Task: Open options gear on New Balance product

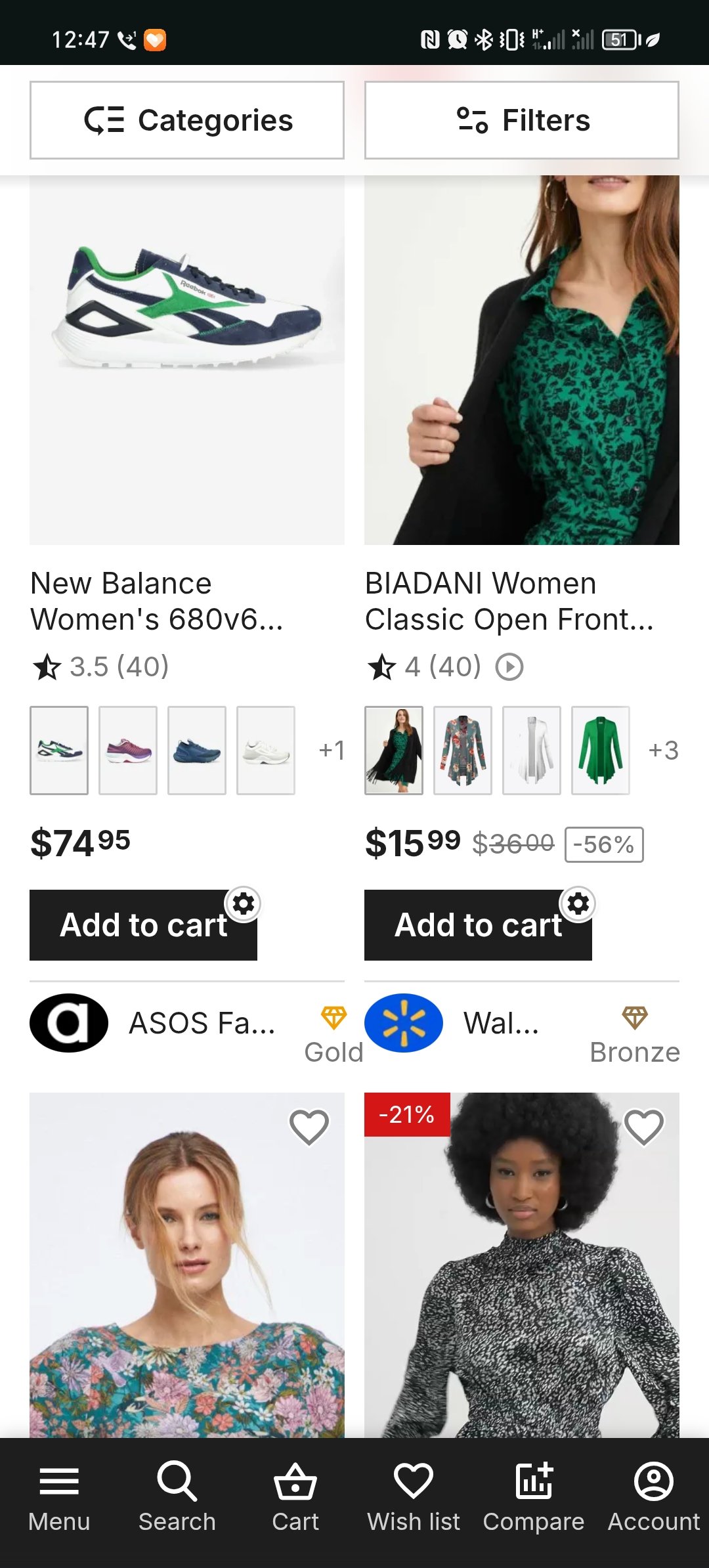Action: 244,904
